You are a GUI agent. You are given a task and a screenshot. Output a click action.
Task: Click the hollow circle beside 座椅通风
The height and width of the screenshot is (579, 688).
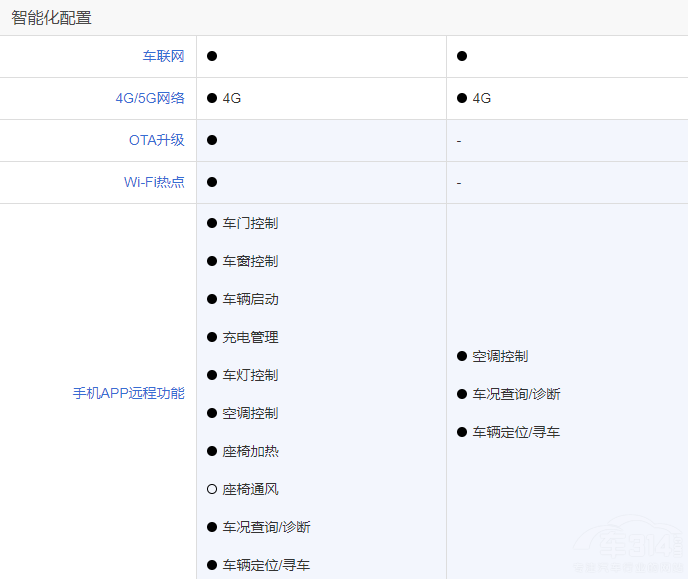click(x=212, y=489)
